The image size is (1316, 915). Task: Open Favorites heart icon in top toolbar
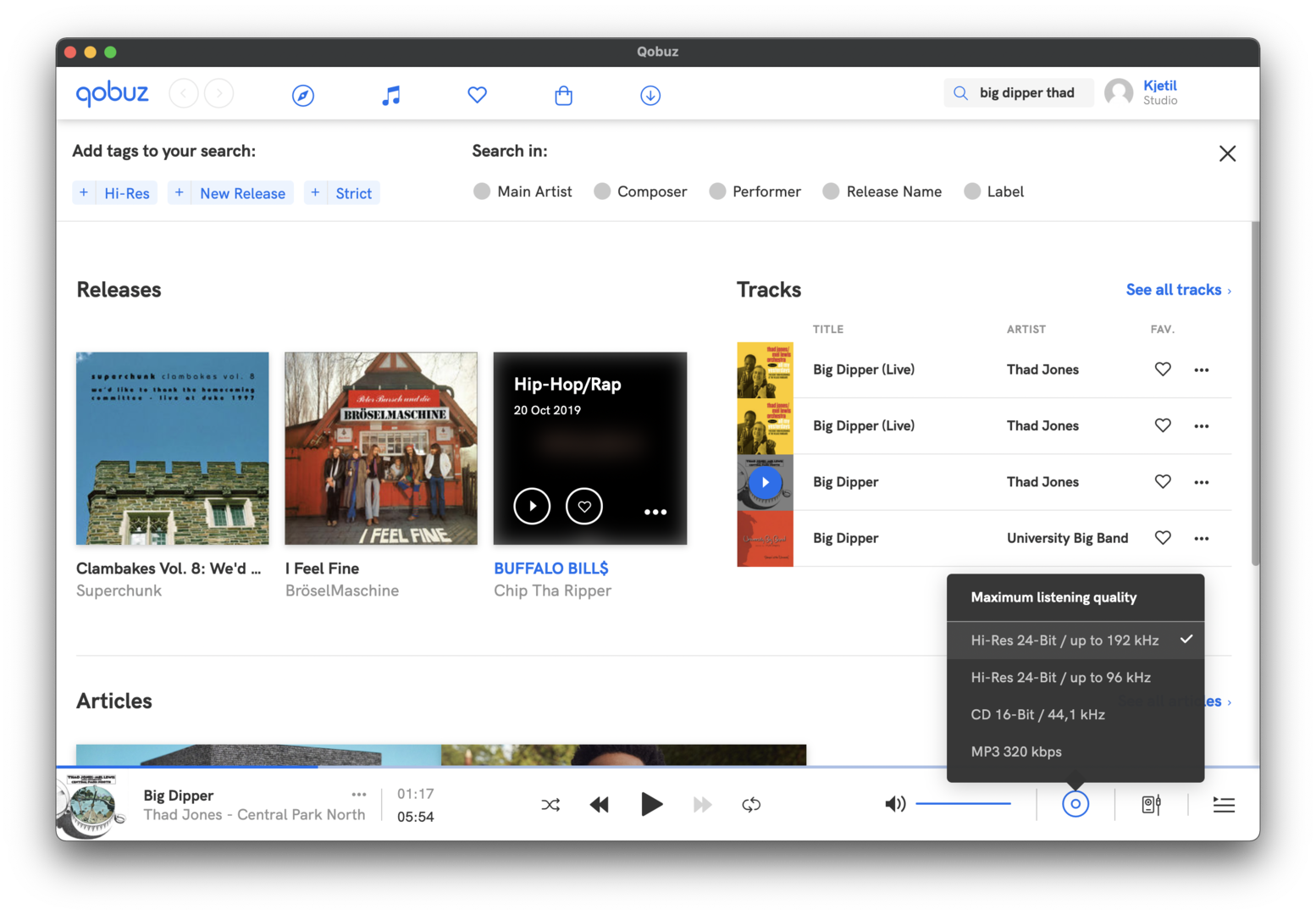point(478,95)
